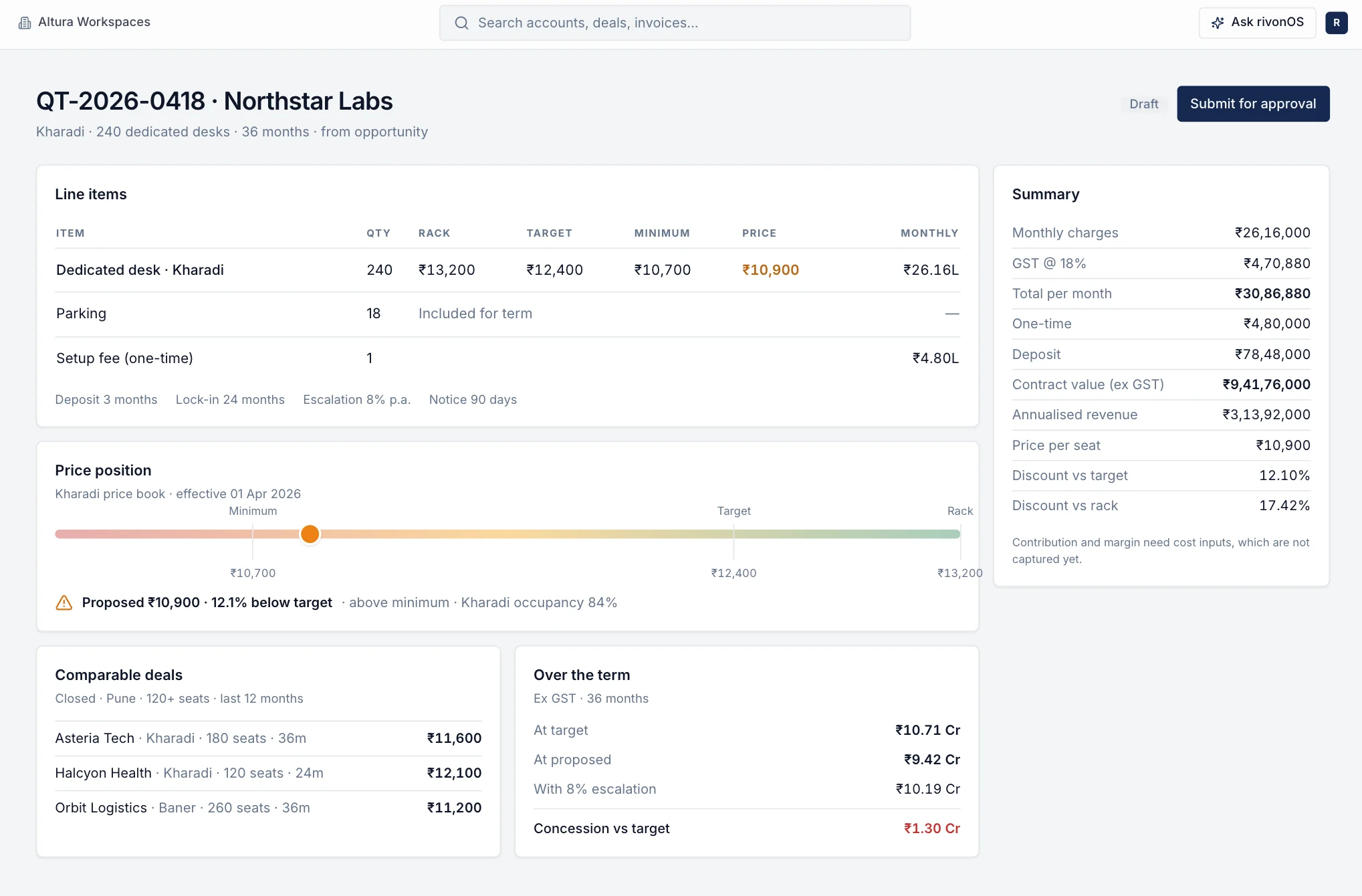Open the R user avatar
Viewport: 1362px width, 896px height.
1336,23
